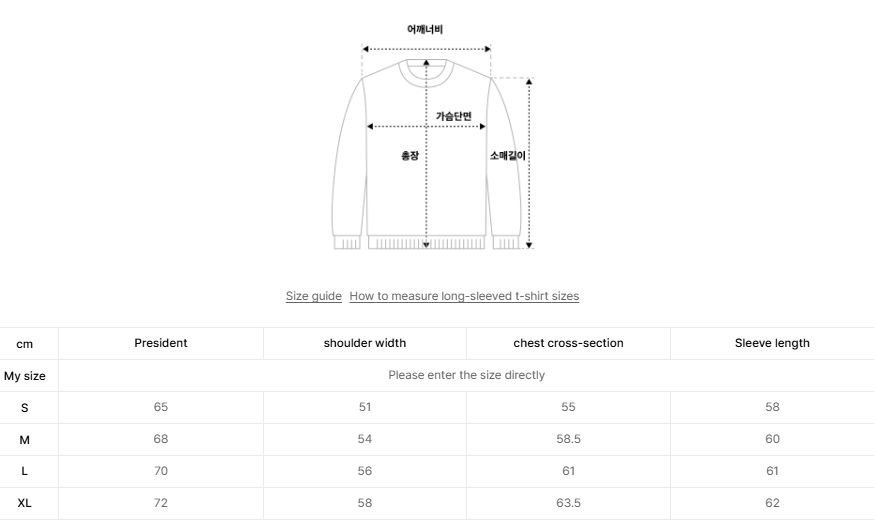The height and width of the screenshot is (529, 879).
Task: Click the 총장 label on the diagram
Action: coord(410,156)
